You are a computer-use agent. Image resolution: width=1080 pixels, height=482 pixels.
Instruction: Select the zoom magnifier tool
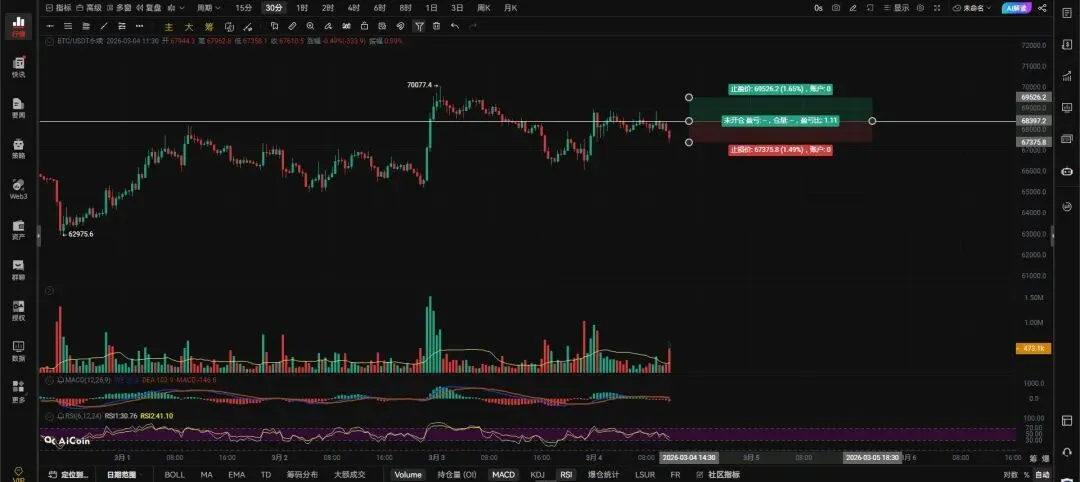pyautogui.click(x=310, y=26)
